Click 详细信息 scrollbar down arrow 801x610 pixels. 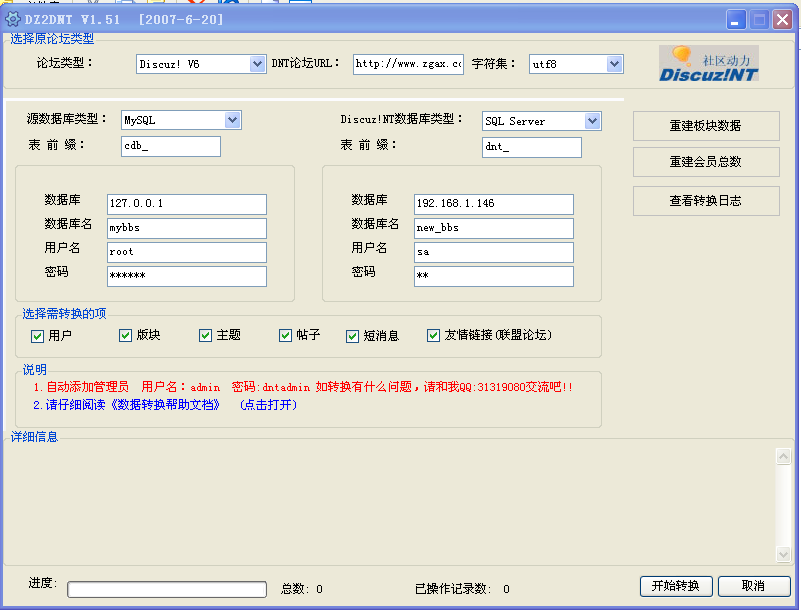pos(783,553)
